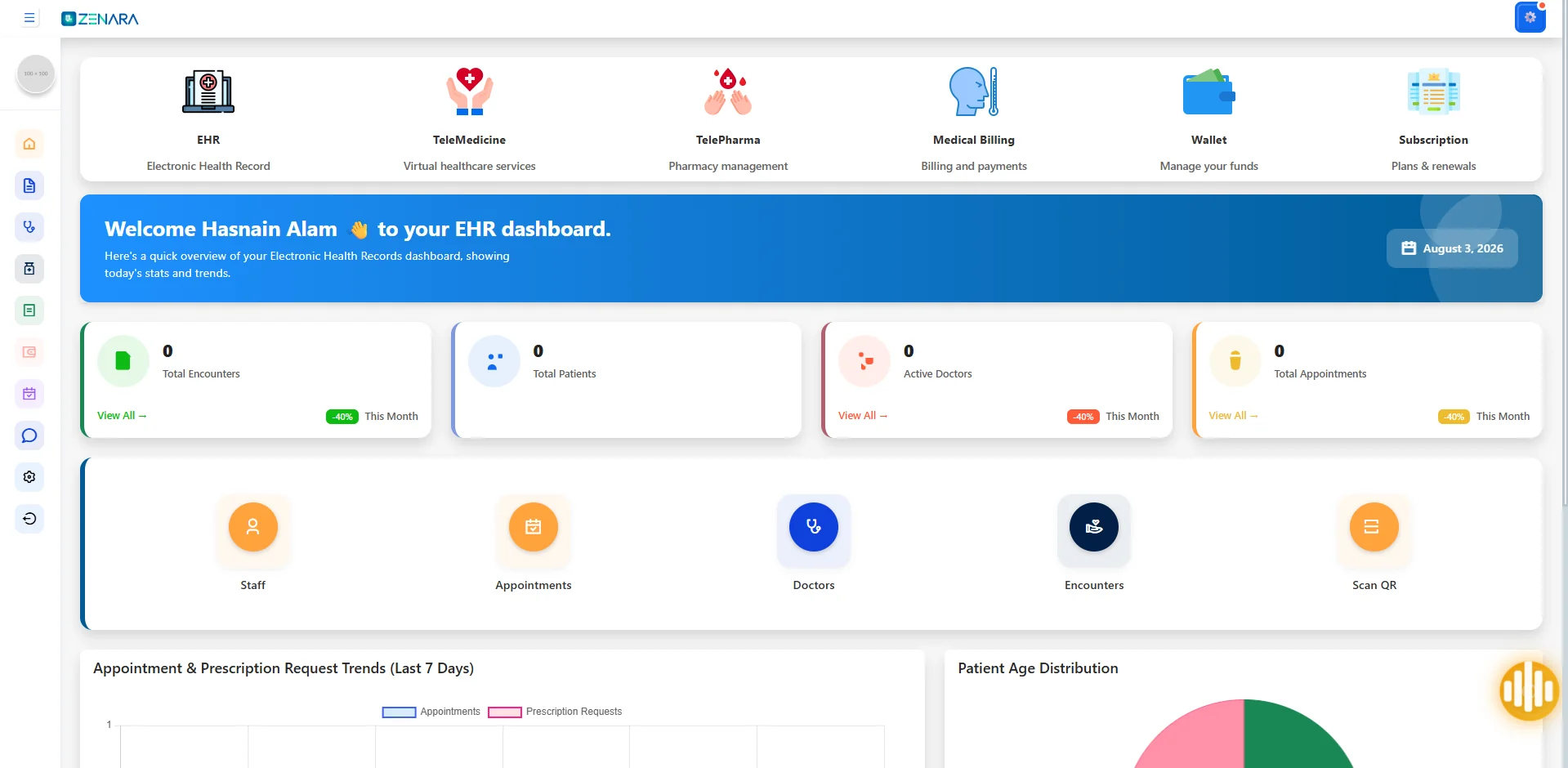Open the green note sidebar icon

click(29, 310)
